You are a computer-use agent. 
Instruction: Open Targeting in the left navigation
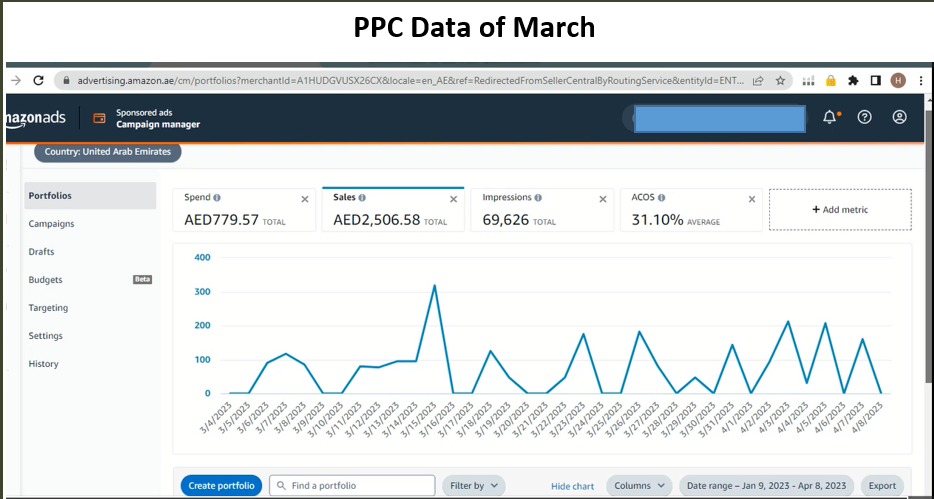[x=48, y=308]
